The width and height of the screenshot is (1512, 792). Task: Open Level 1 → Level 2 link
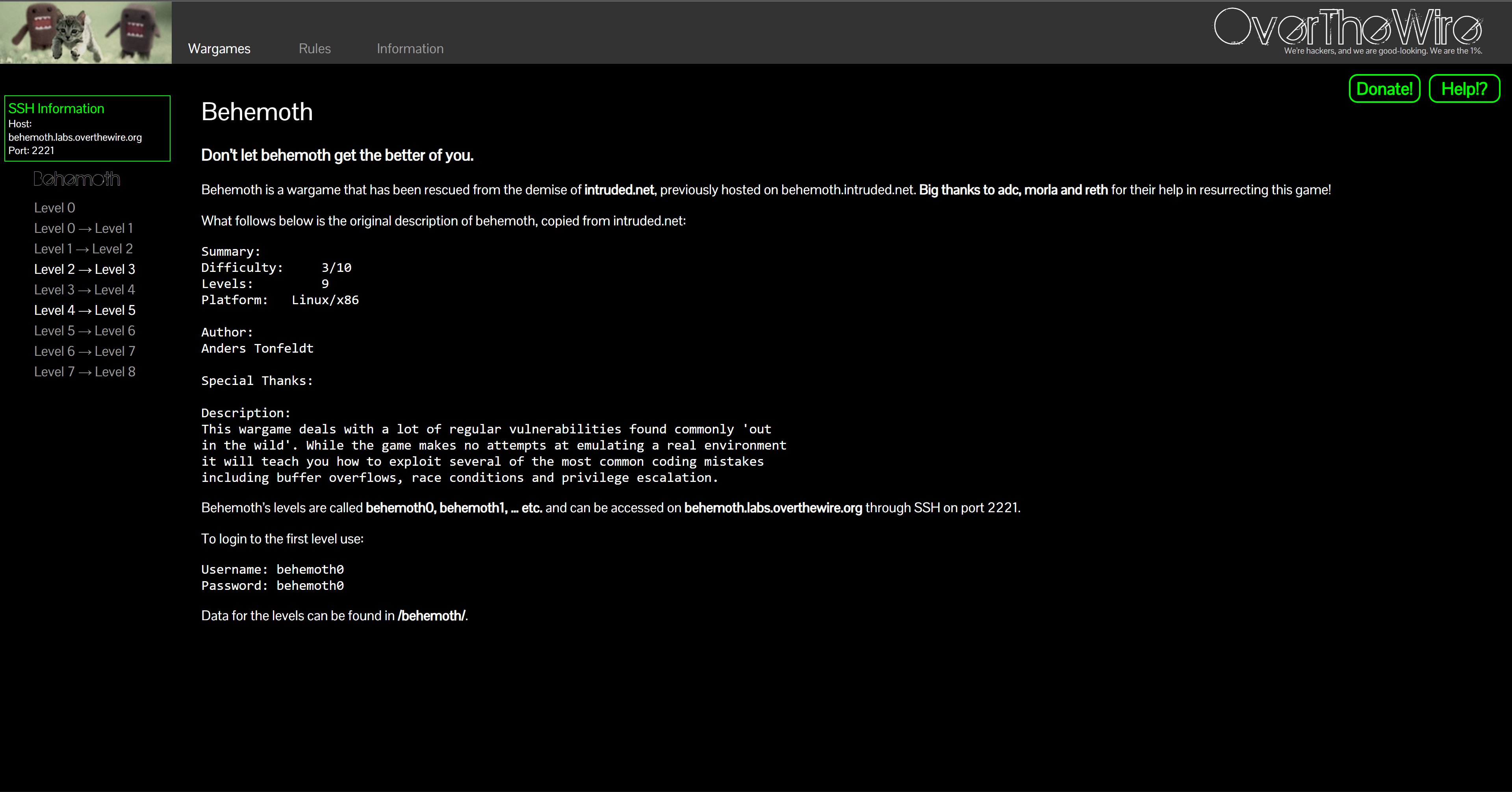(x=83, y=249)
